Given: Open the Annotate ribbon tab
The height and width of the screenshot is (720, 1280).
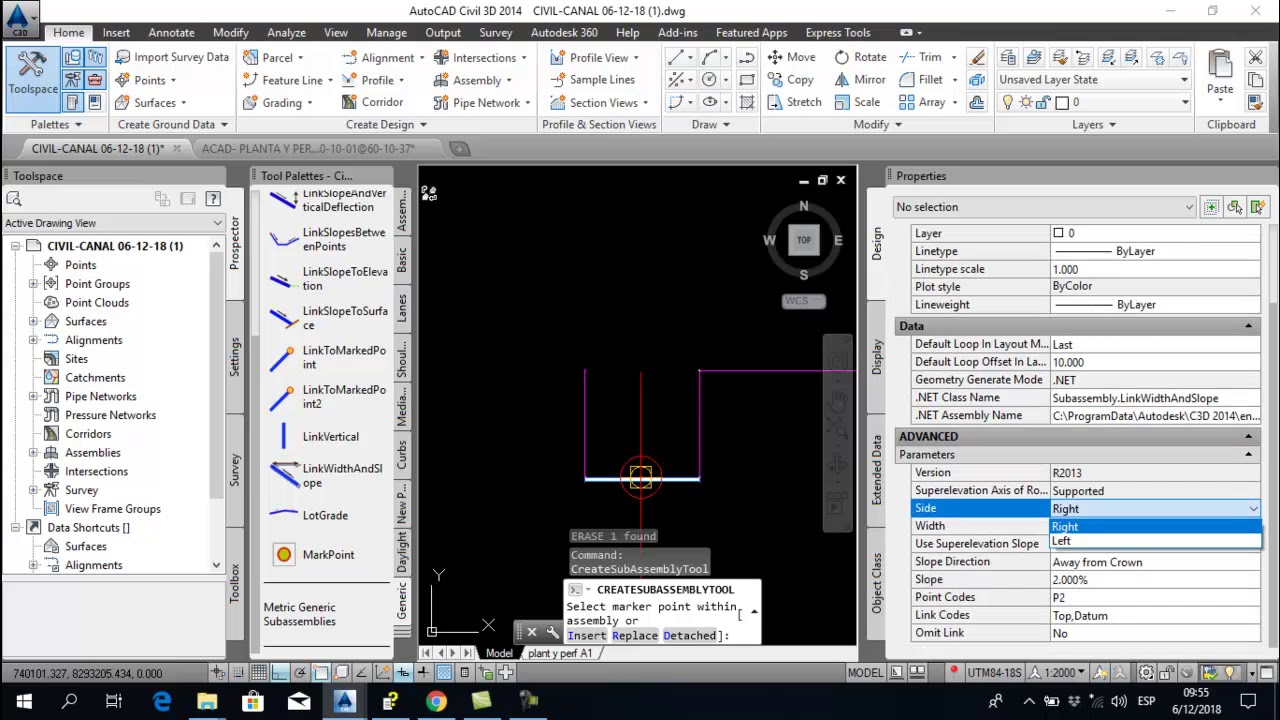Looking at the screenshot, I should 171,32.
